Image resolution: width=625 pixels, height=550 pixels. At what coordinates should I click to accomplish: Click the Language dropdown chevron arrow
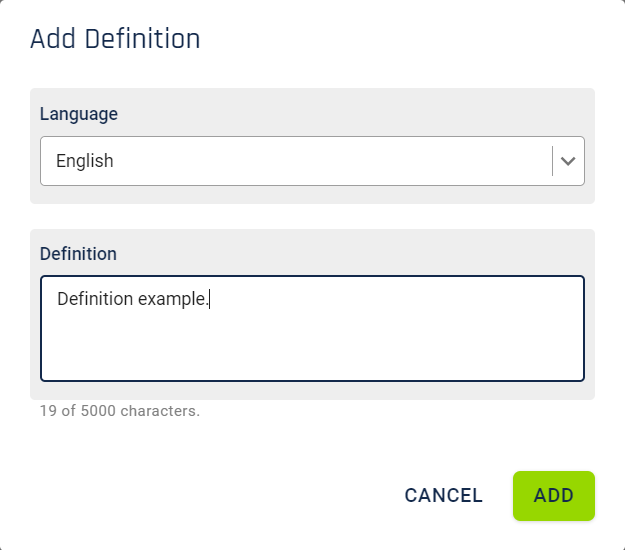point(568,161)
